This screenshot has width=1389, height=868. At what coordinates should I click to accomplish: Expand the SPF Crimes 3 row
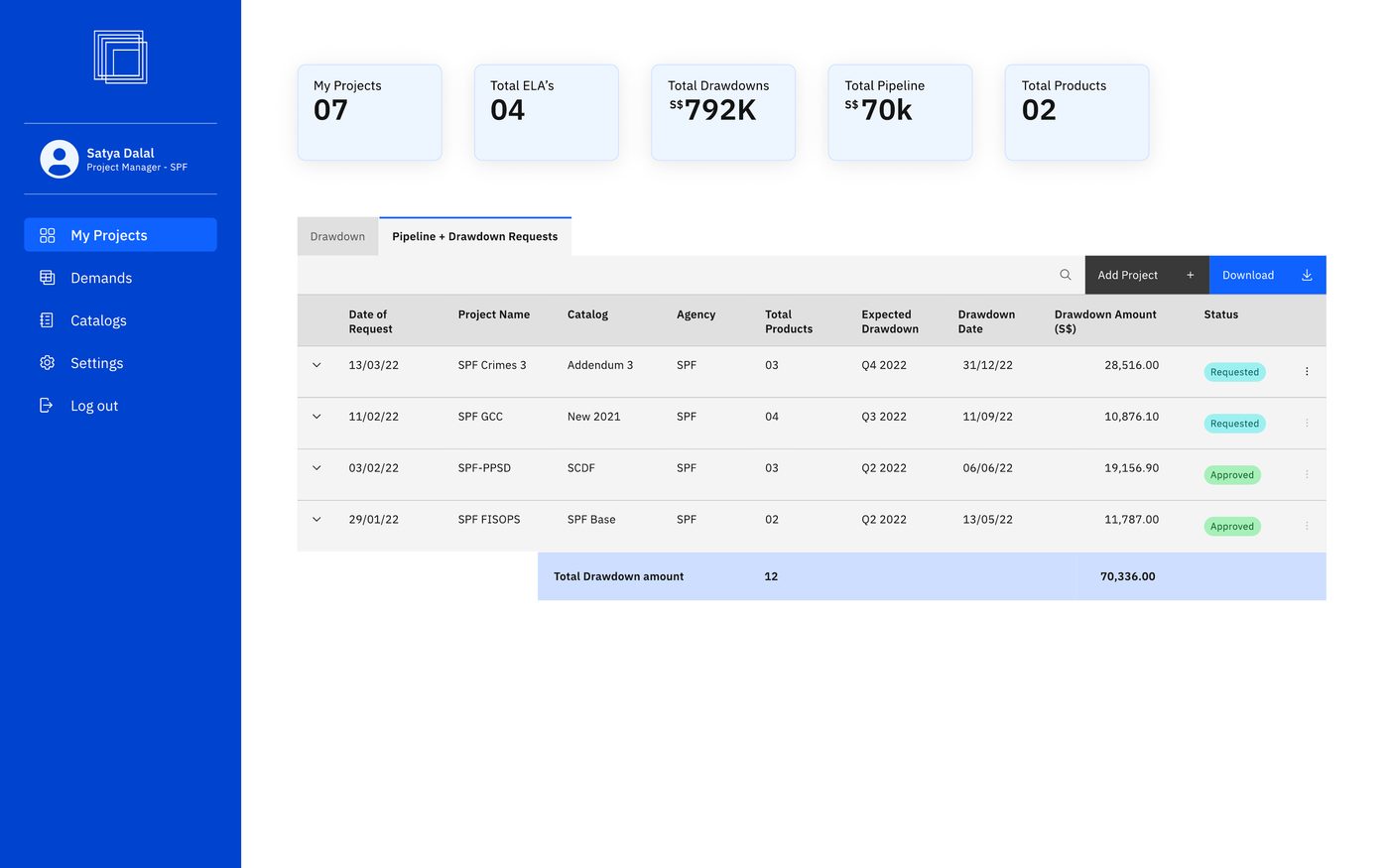pos(316,365)
